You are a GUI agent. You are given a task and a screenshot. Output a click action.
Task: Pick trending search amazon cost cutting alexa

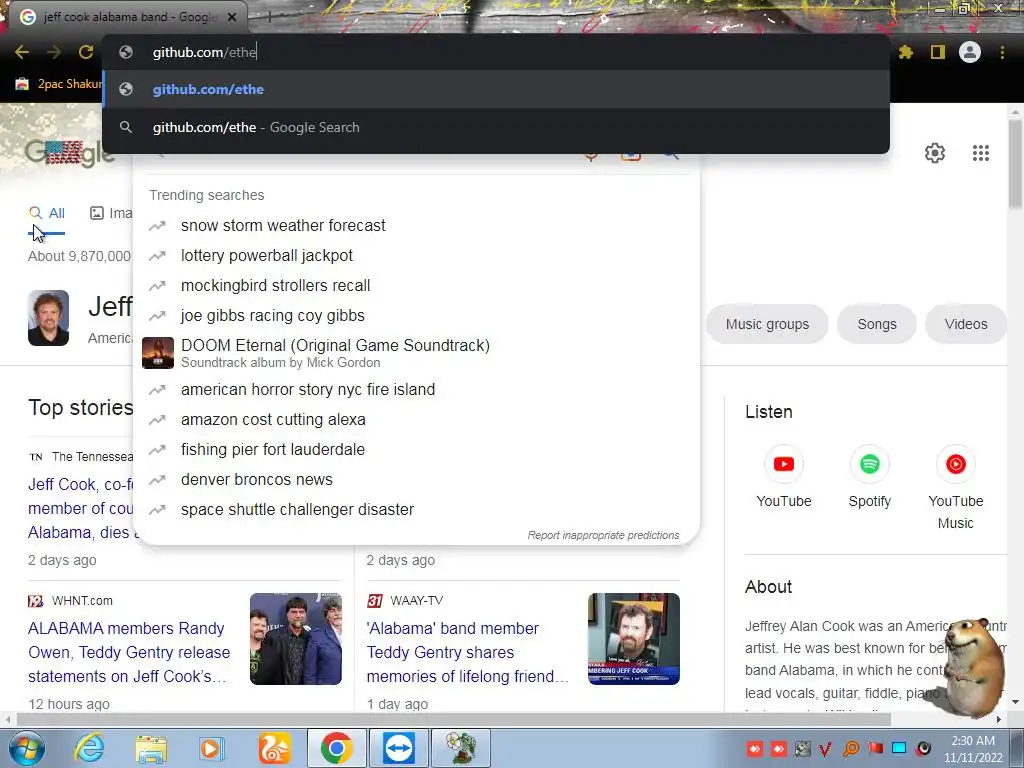tap(416, 419)
